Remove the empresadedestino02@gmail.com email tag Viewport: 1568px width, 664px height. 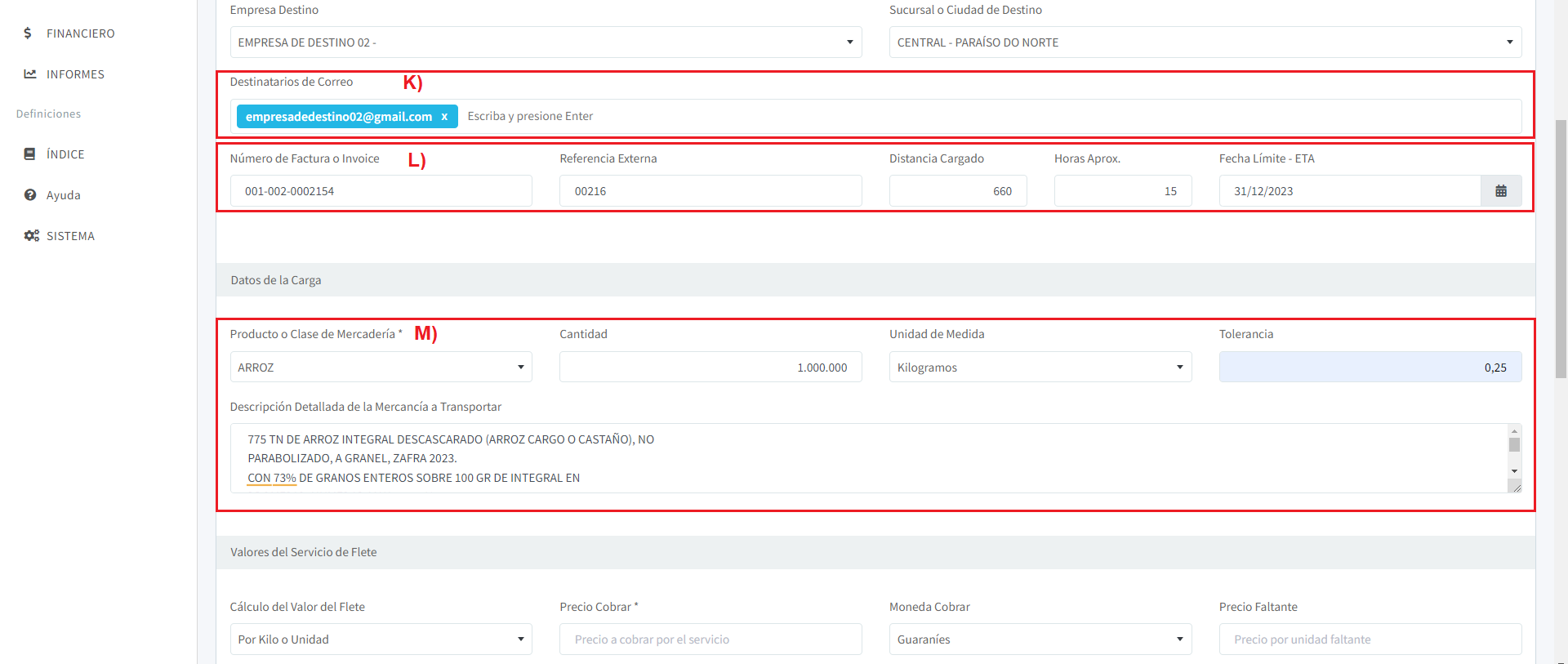(x=444, y=117)
